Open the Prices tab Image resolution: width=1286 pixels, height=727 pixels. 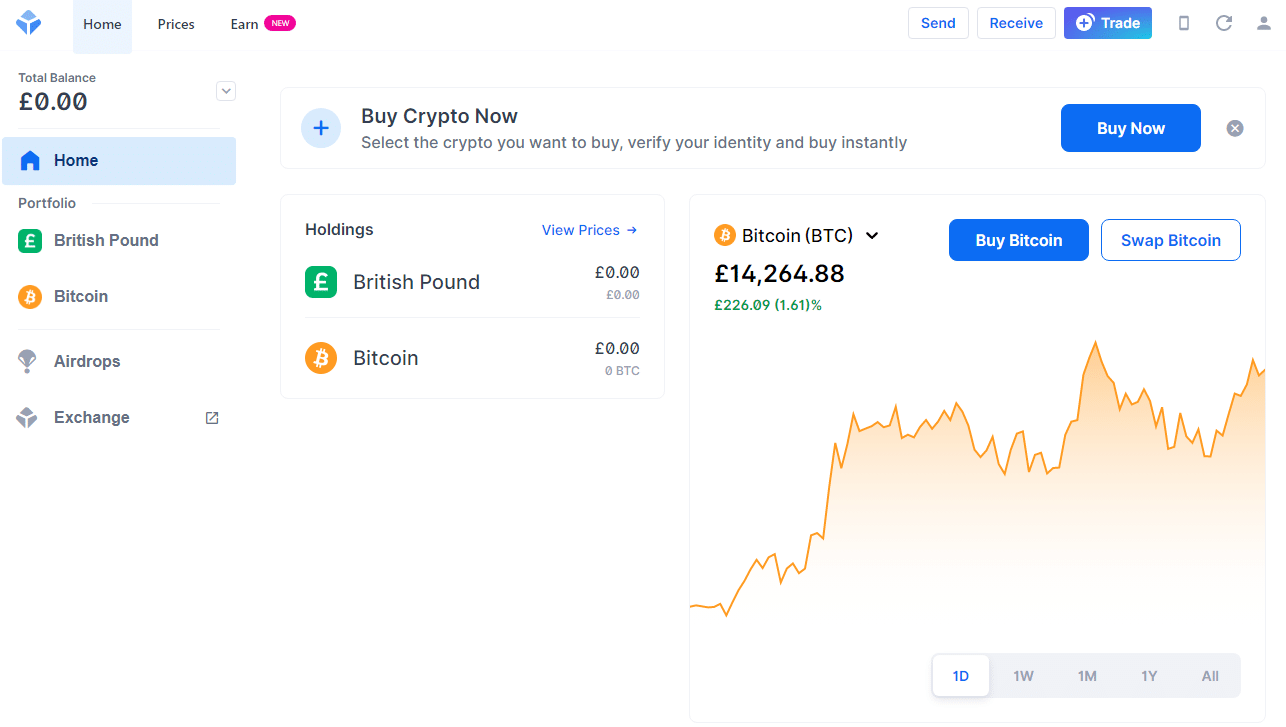pyautogui.click(x=176, y=24)
